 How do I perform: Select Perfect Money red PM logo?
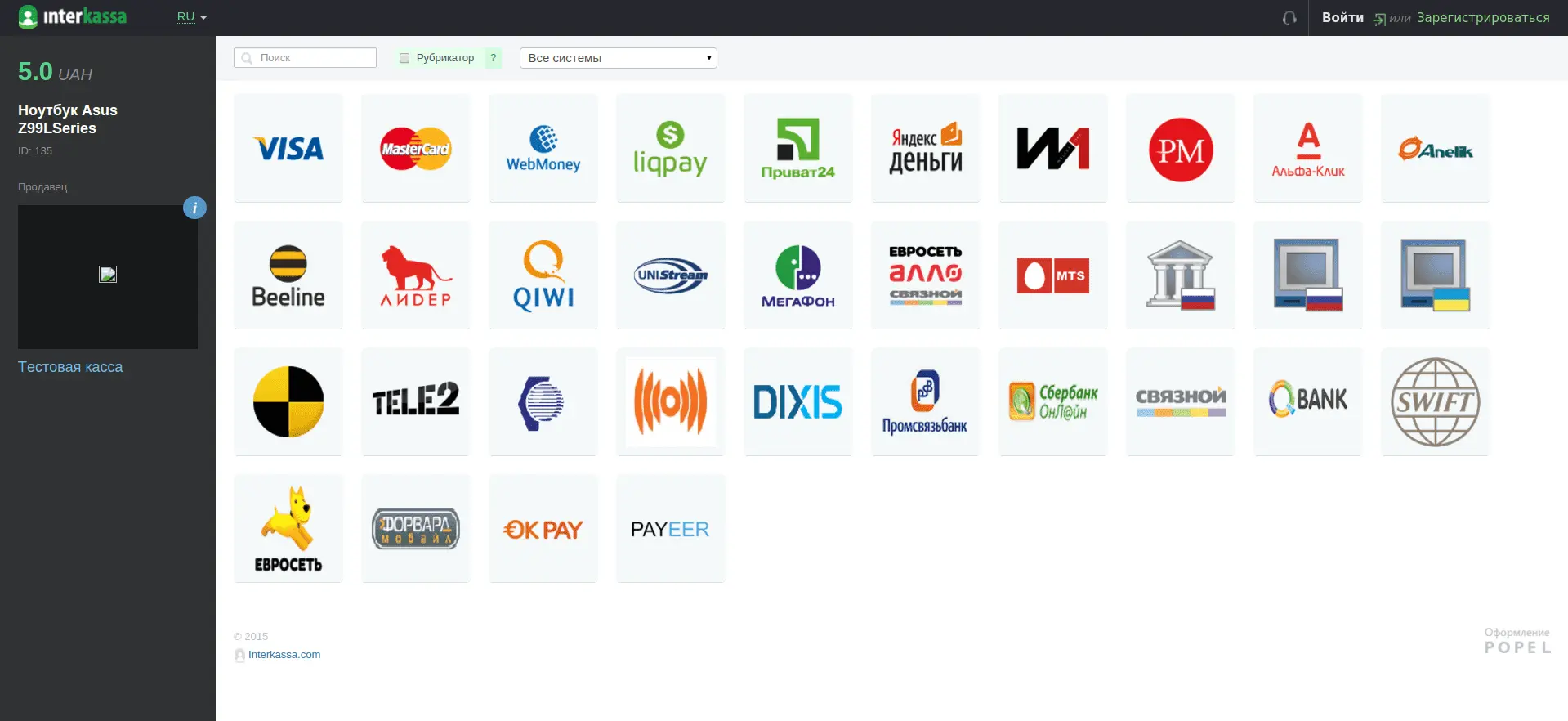[1180, 148]
